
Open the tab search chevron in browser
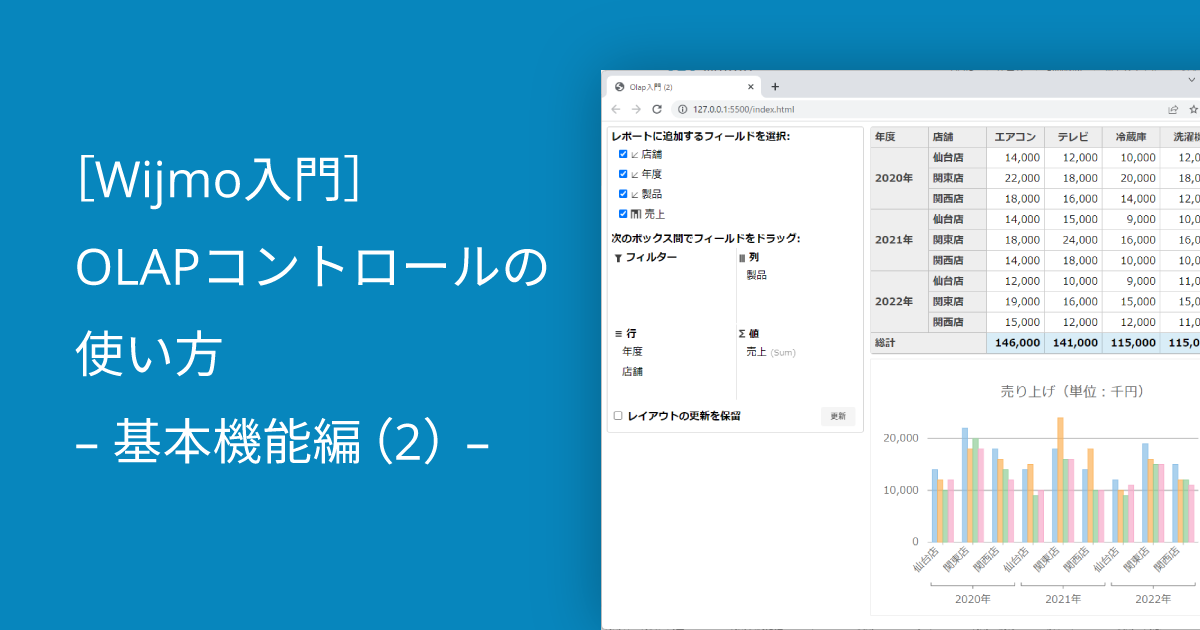tap(1192, 79)
